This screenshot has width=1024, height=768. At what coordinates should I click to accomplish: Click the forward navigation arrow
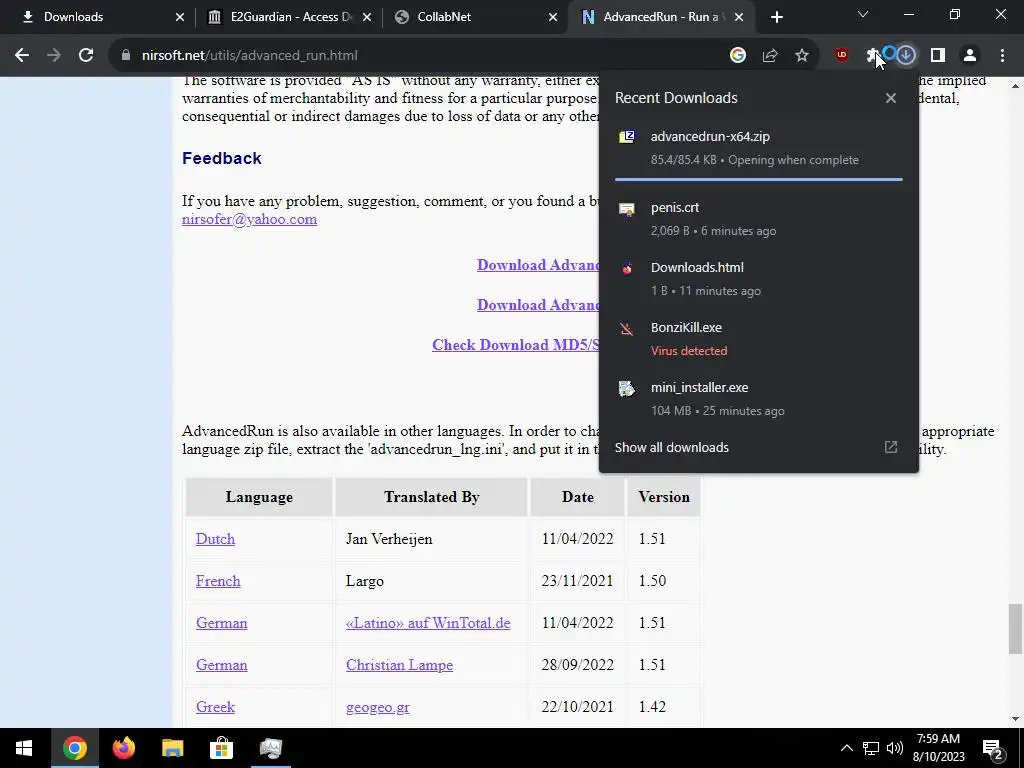(x=54, y=56)
